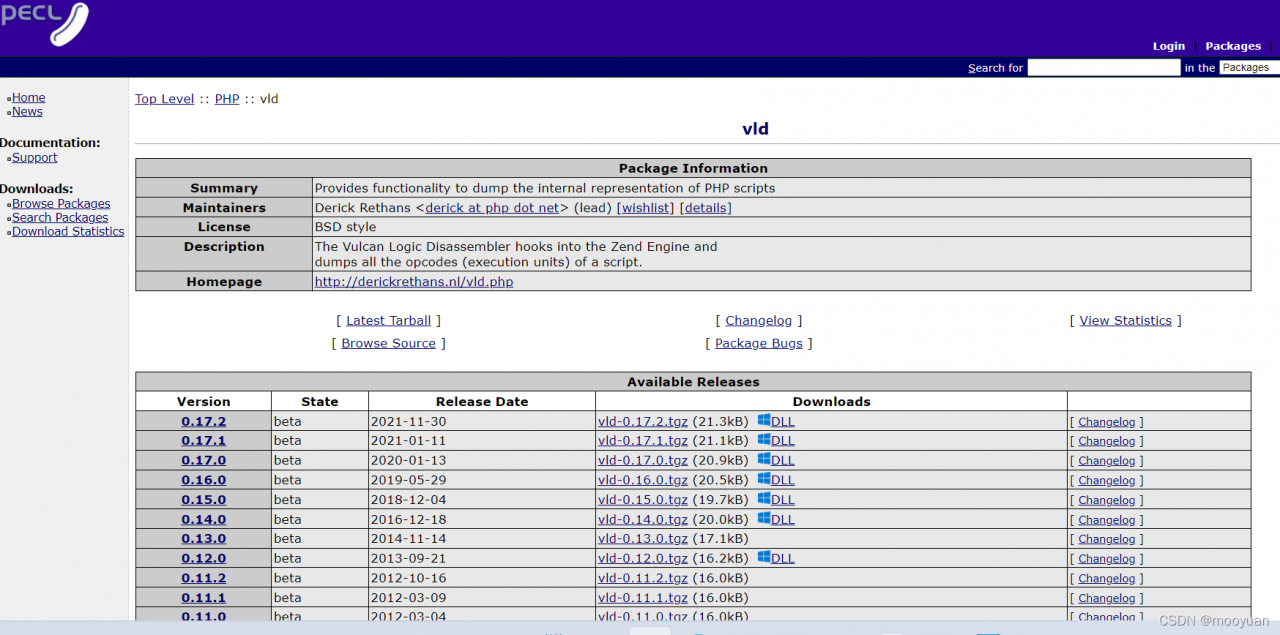
Task: Open Browse Packages in the sidebar
Action: [61, 203]
